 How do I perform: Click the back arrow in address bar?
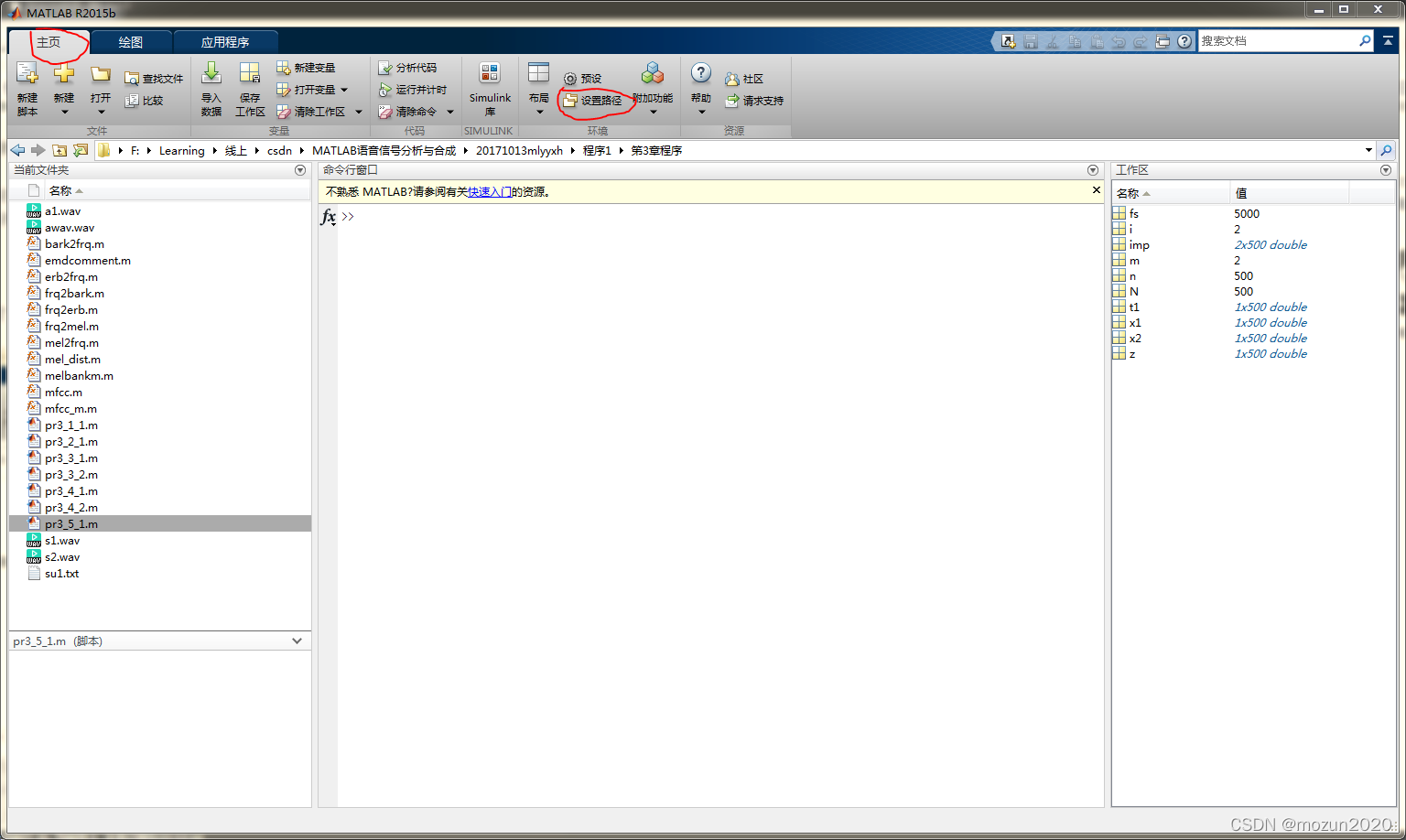(17, 150)
